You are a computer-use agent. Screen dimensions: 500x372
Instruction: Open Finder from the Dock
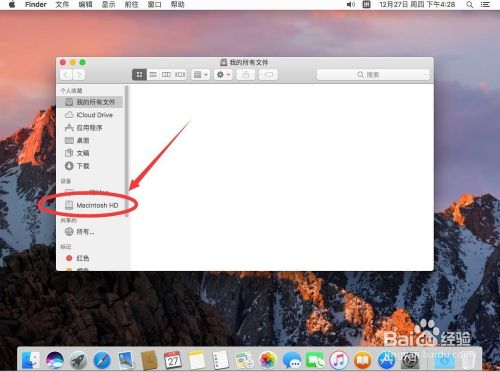click(x=31, y=360)
